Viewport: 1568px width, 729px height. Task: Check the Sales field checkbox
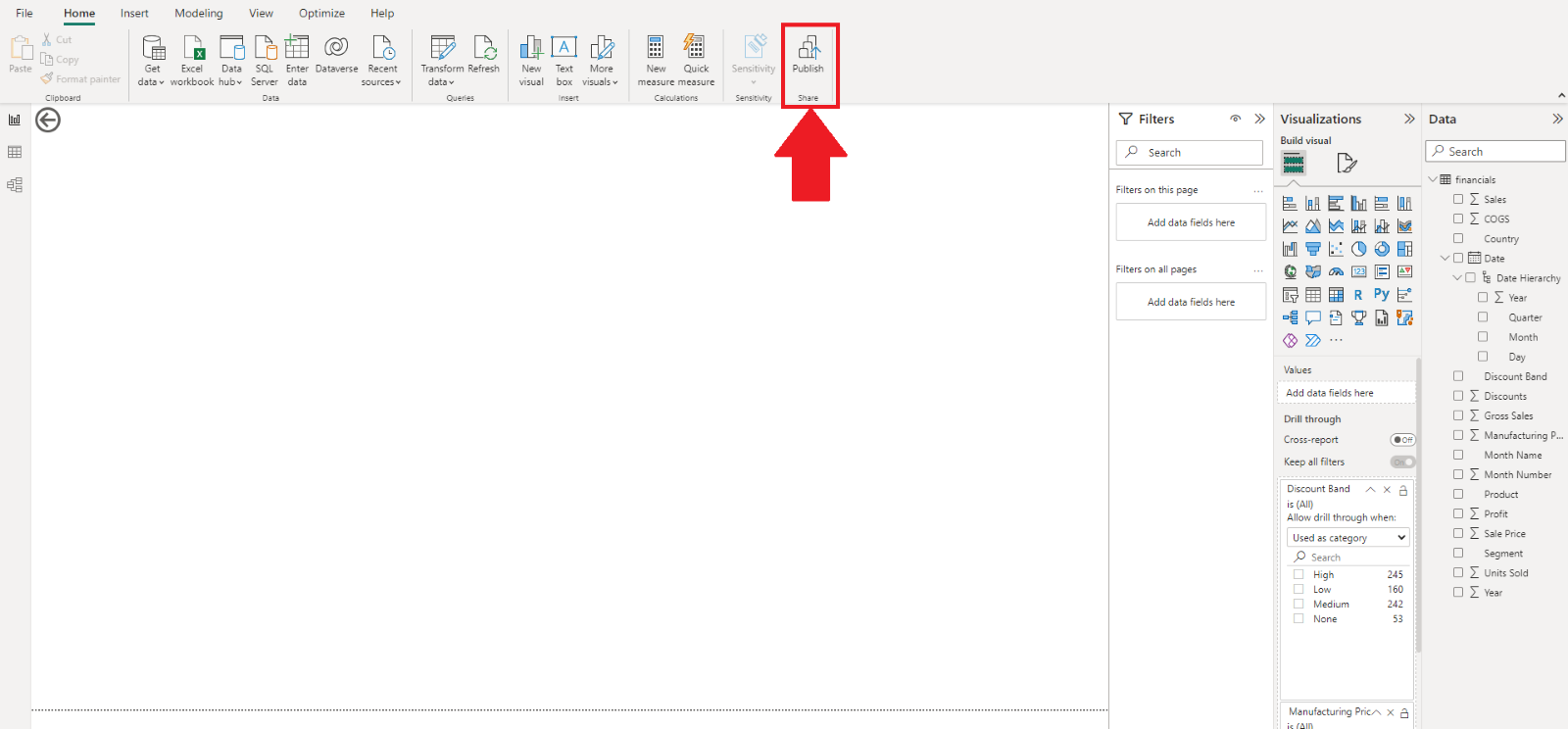click(x=1458, y=199)
